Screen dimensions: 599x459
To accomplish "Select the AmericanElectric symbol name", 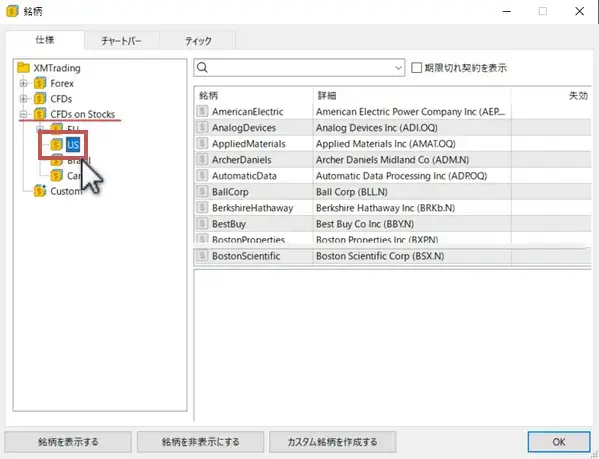I will pyautogui.click(x=248, y=112).
